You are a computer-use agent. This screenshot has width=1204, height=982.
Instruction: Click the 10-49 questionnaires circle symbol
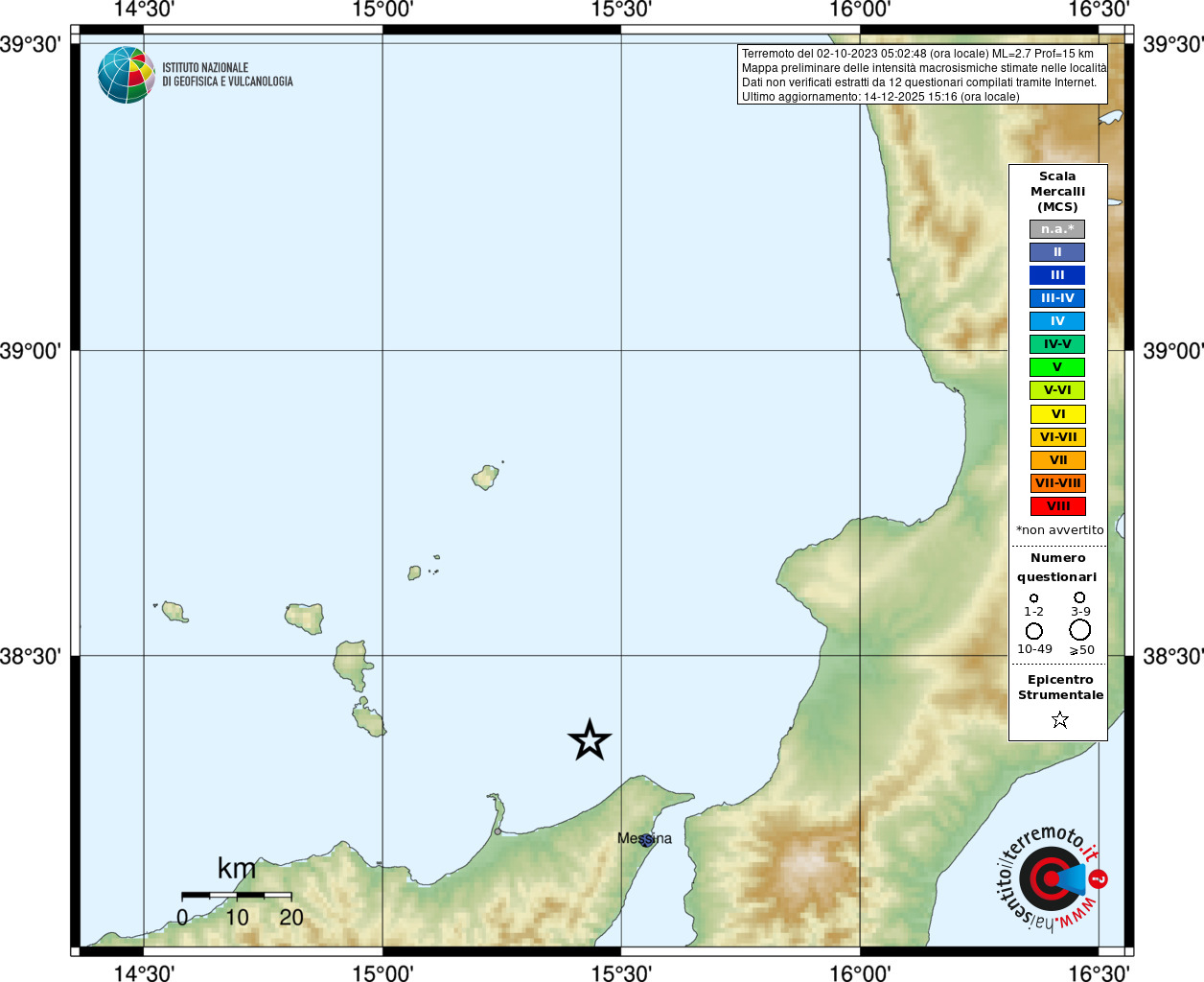pyautogui.click(x=1034, y=631)
